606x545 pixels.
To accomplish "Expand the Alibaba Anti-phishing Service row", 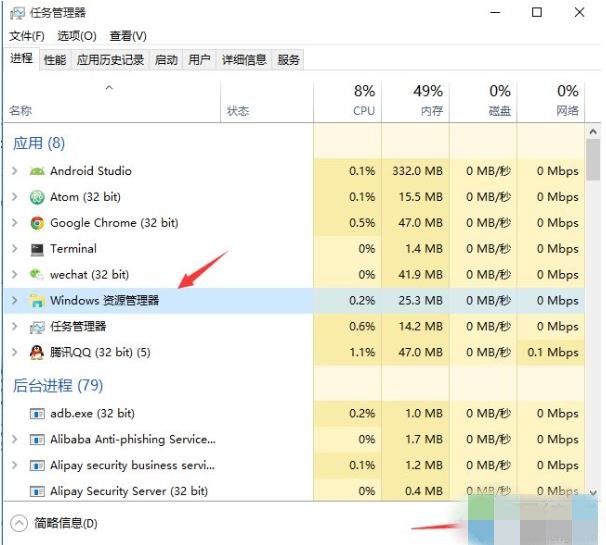I will tap(14, 439).
